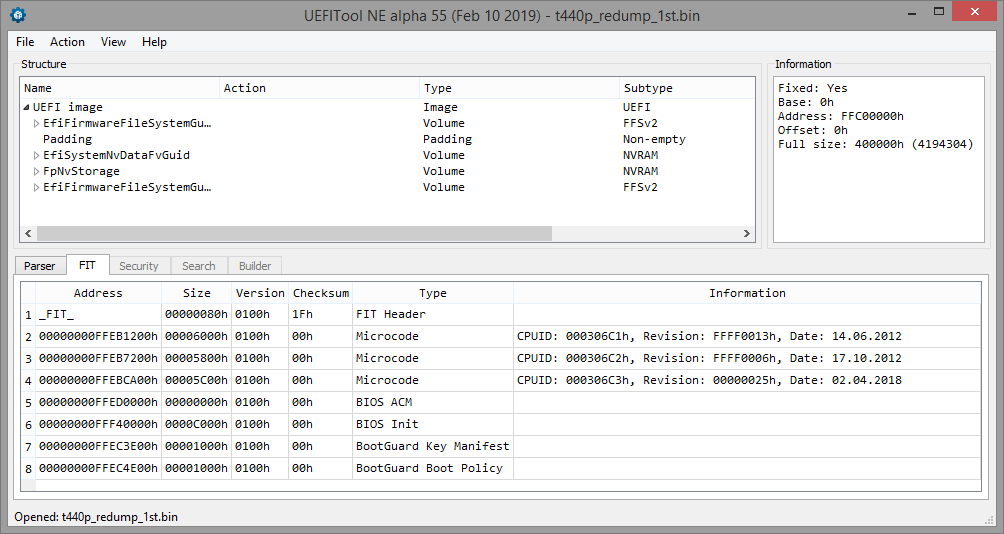This screenshot has height=534, width=1004.
Task: Open the Search tab
Action: 199,266
